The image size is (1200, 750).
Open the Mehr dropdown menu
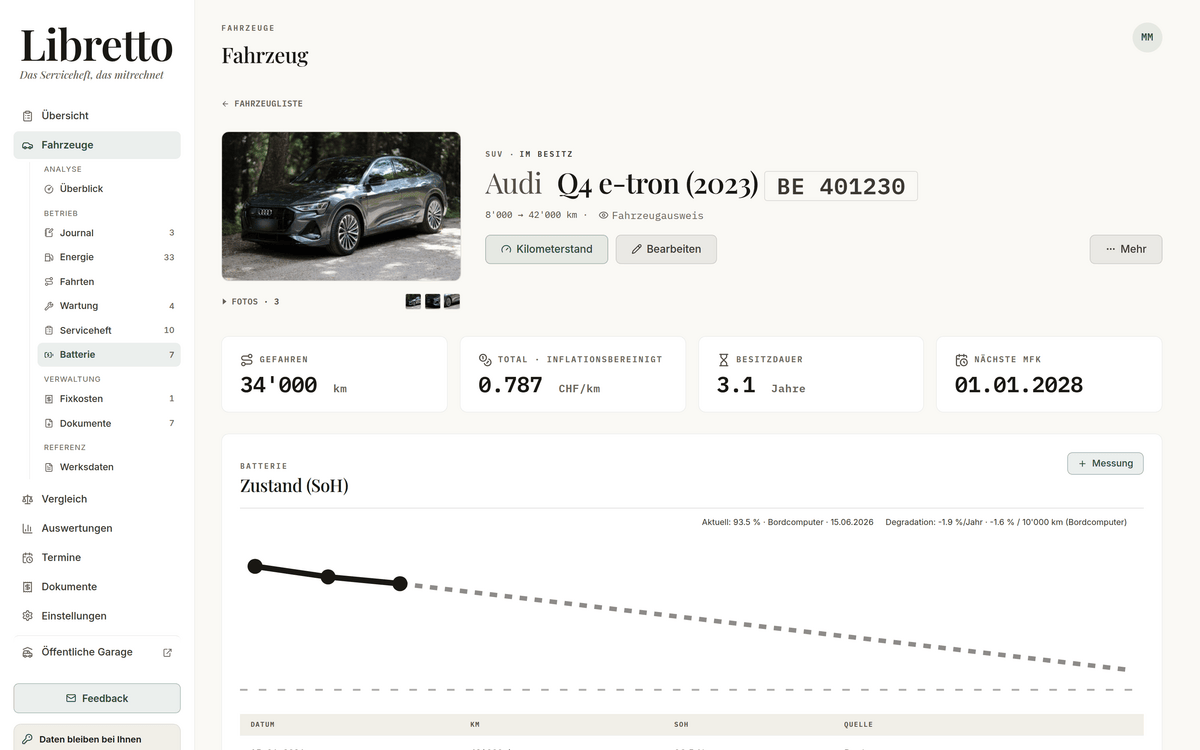click(1126, 249)
